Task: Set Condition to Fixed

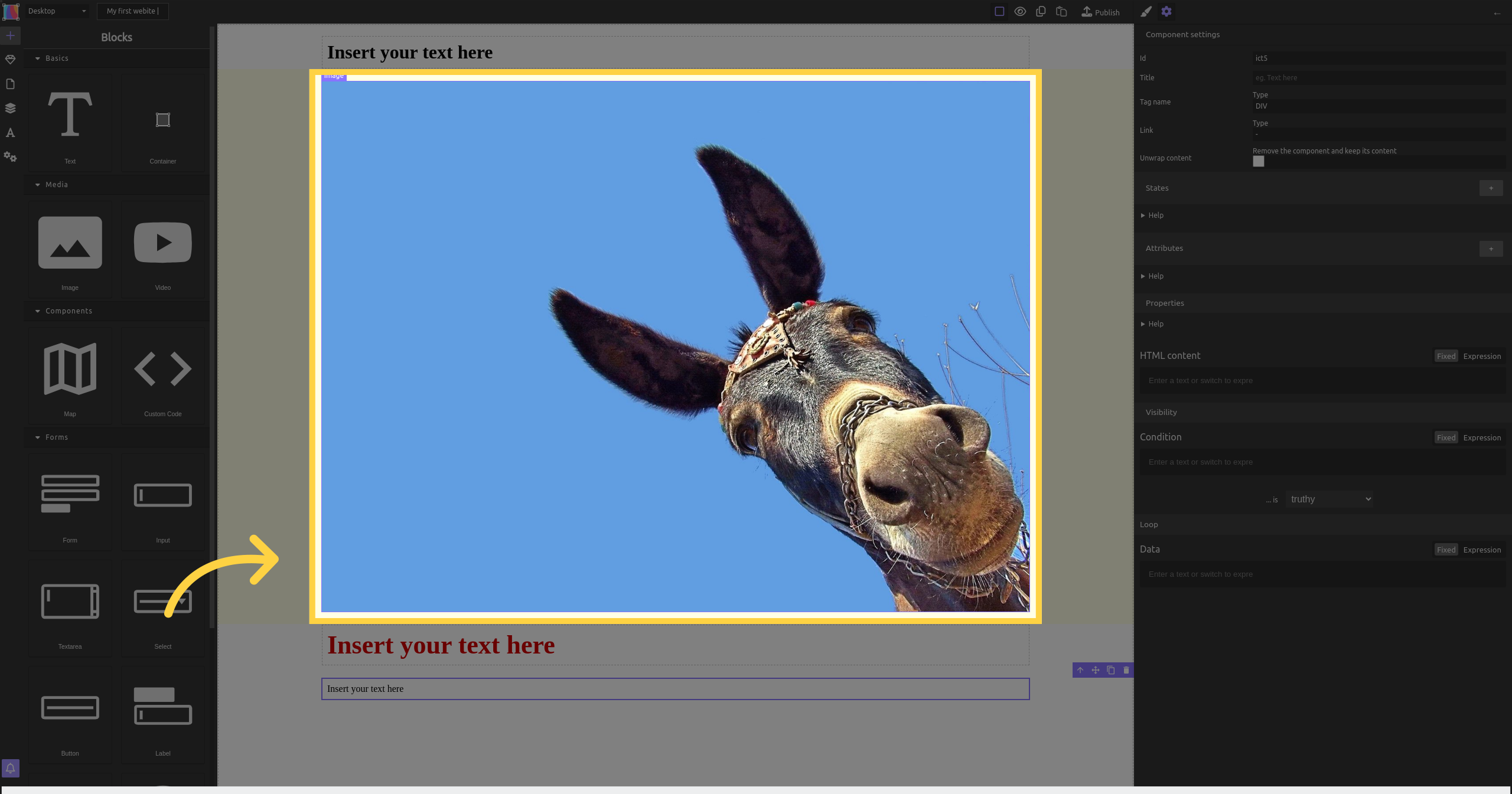Action: (x=1446, y=437)
